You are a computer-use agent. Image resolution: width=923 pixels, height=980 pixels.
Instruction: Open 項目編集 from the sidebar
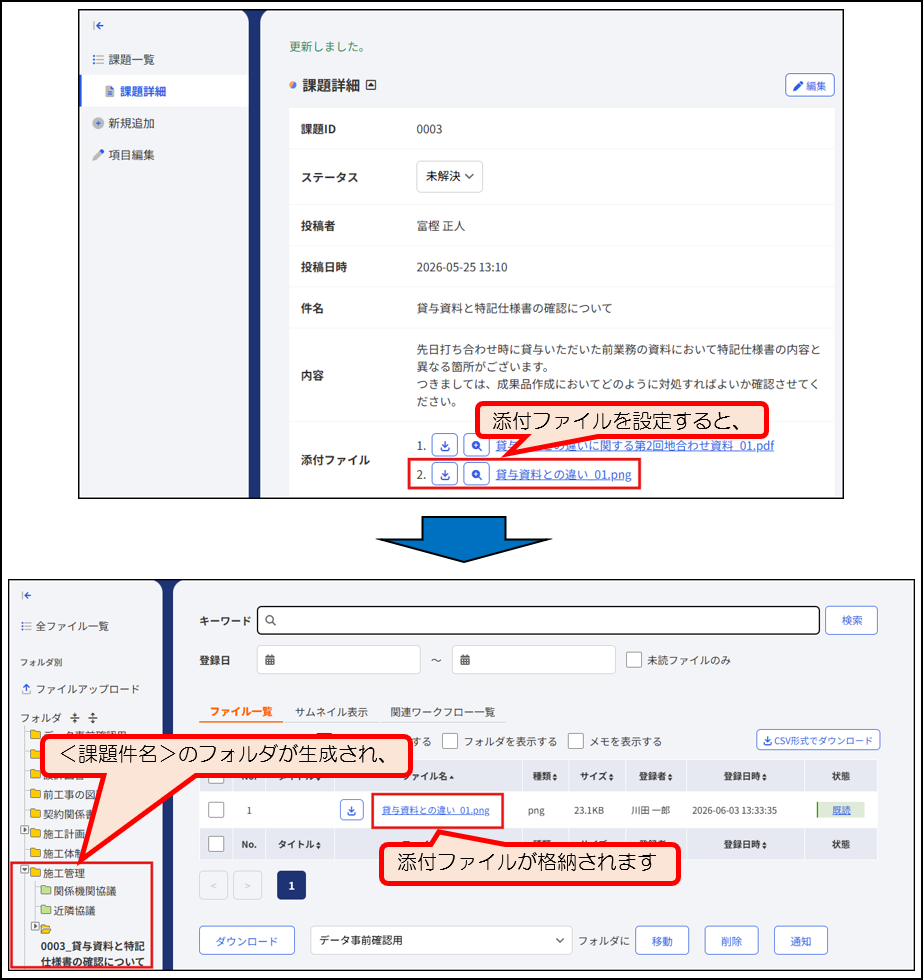click(124, 154)
